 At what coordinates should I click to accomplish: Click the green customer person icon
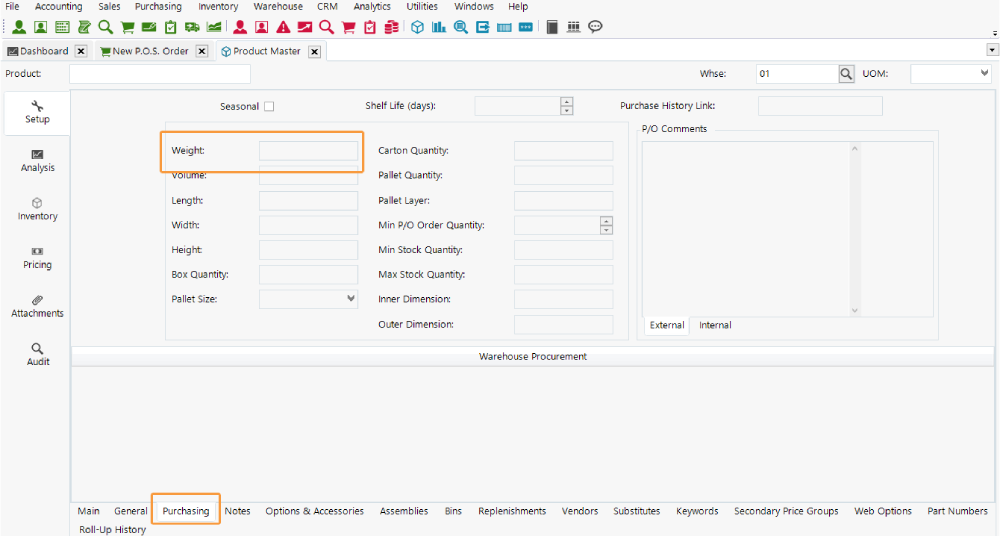[x=19, y=27]
